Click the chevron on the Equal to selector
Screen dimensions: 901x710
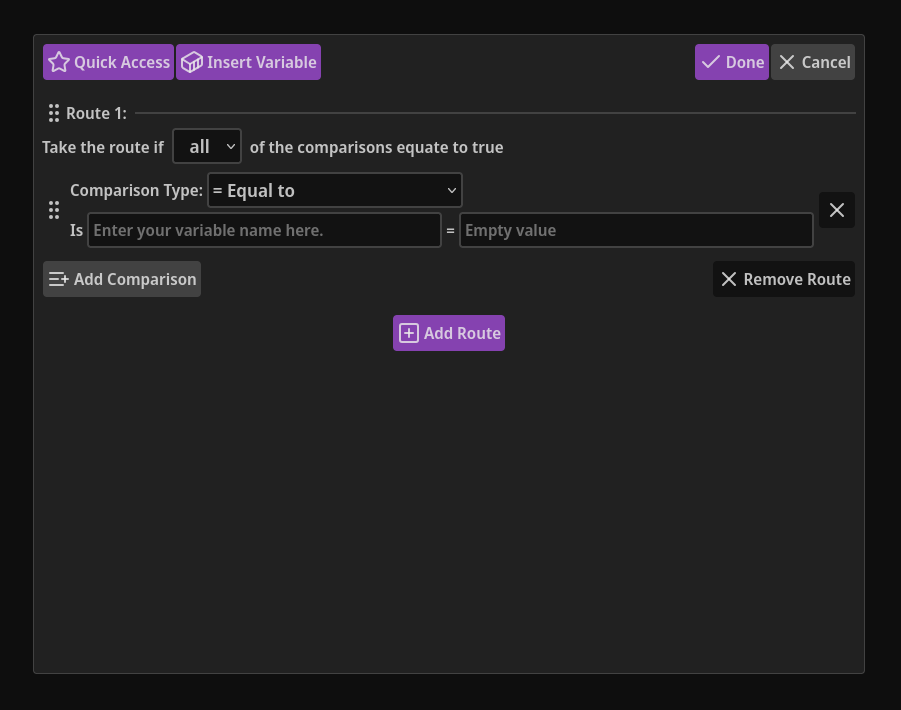(x=451, y=190)
